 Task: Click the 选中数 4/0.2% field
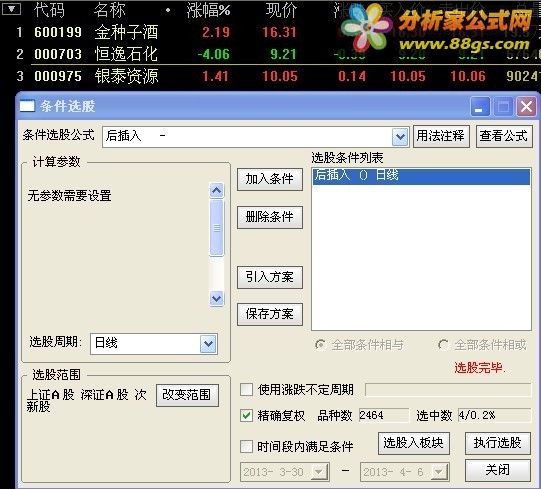click(x=494, y=415)
